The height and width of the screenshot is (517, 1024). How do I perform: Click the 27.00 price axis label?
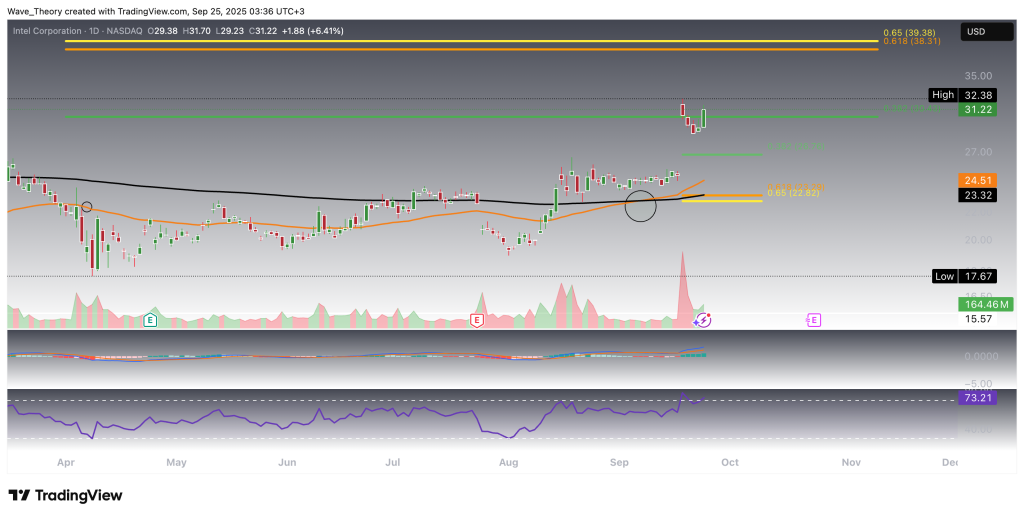click(978, 152)
